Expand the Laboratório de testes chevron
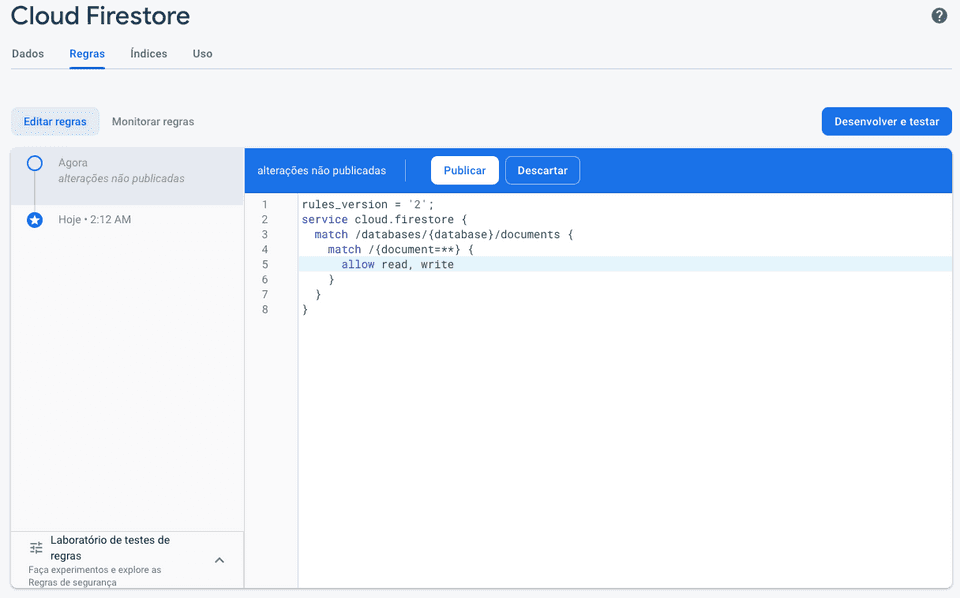This screenshot has width=960, height=598. point(220,560)
